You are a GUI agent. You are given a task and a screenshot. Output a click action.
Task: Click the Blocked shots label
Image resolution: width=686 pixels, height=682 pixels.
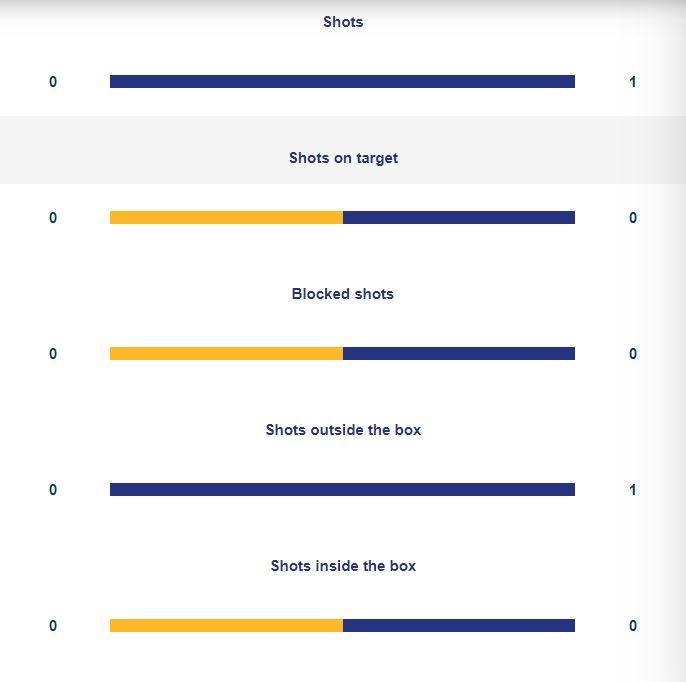343,294
